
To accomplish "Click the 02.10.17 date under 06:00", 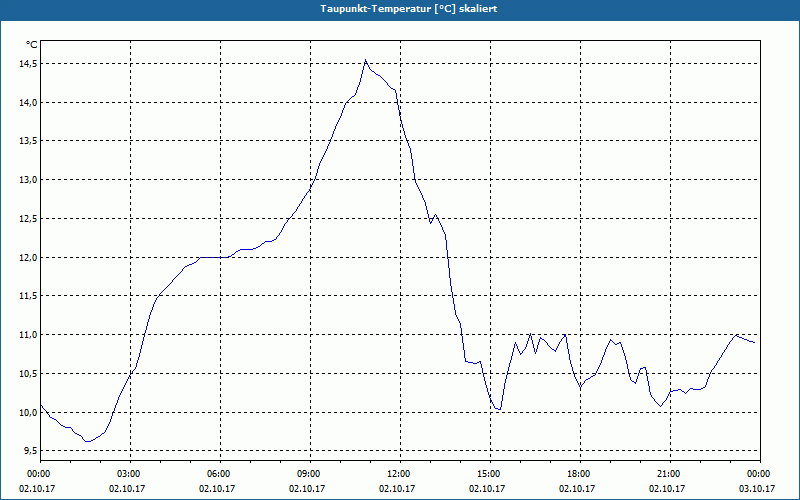I will [x=217, y=488].
